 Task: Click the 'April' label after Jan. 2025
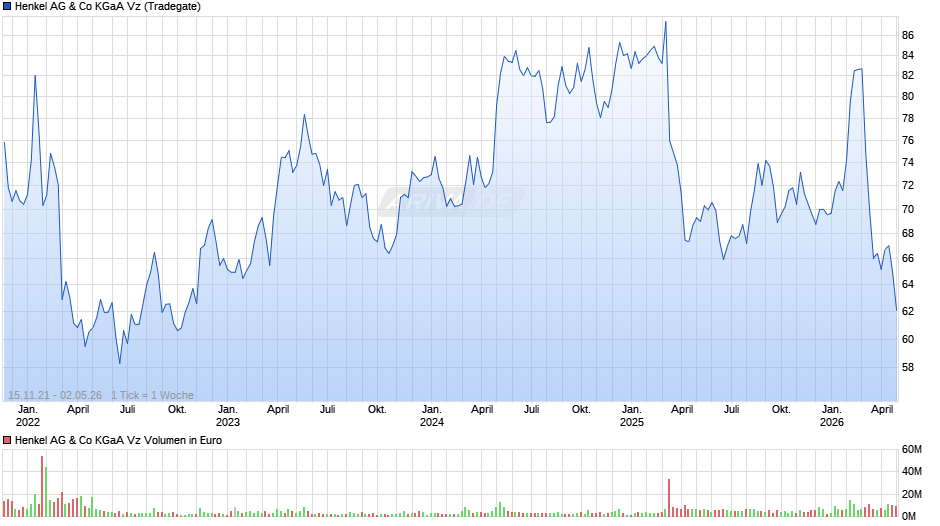tap(682, 410)
